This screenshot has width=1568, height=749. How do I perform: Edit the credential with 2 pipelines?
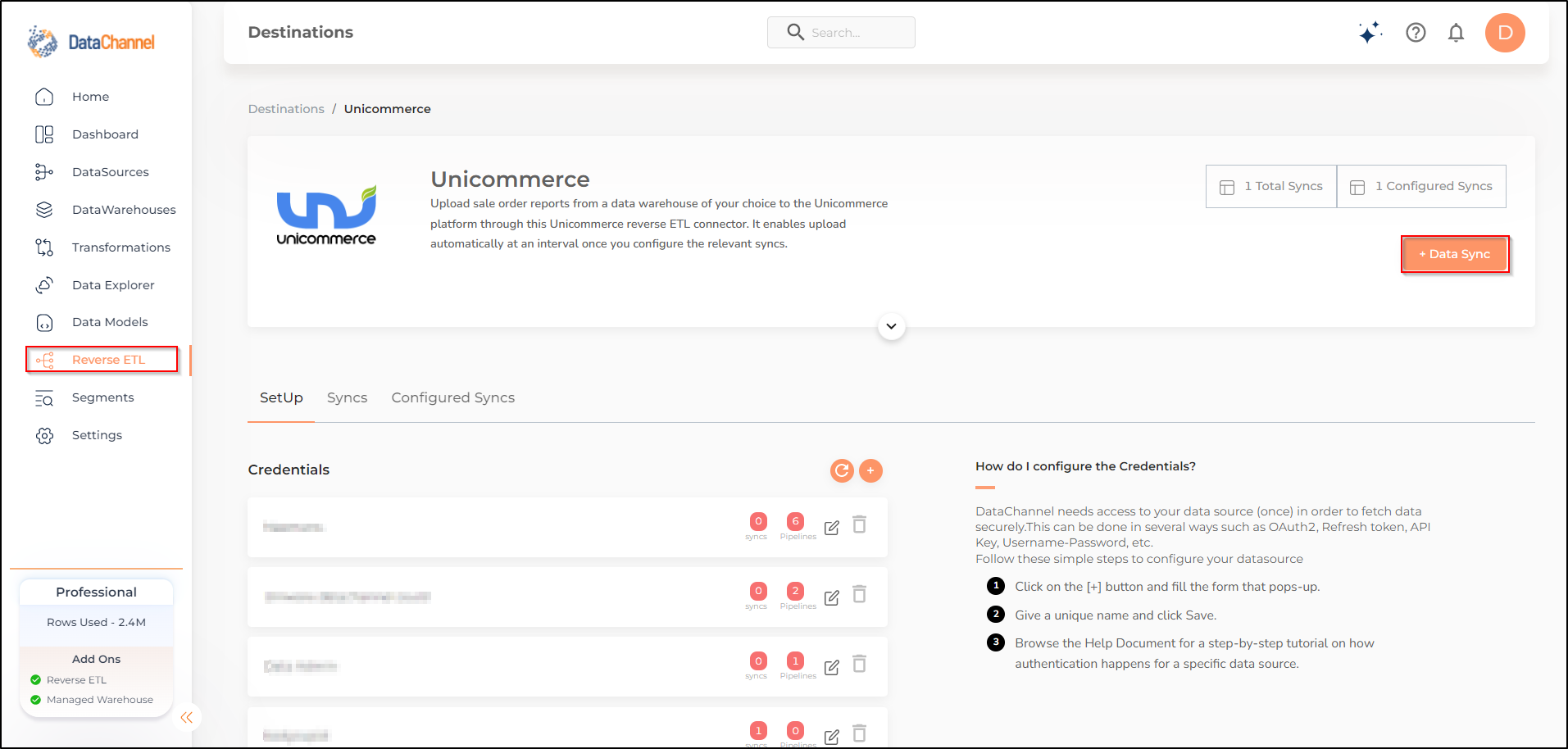click(831, 597)
